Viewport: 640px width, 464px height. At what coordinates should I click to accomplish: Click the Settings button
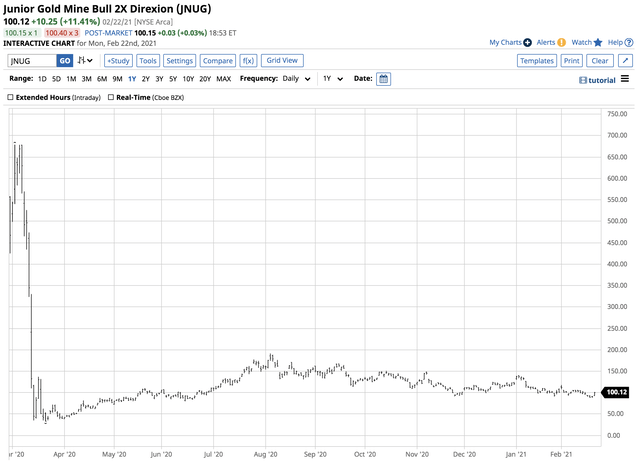(x=180, y=61)
